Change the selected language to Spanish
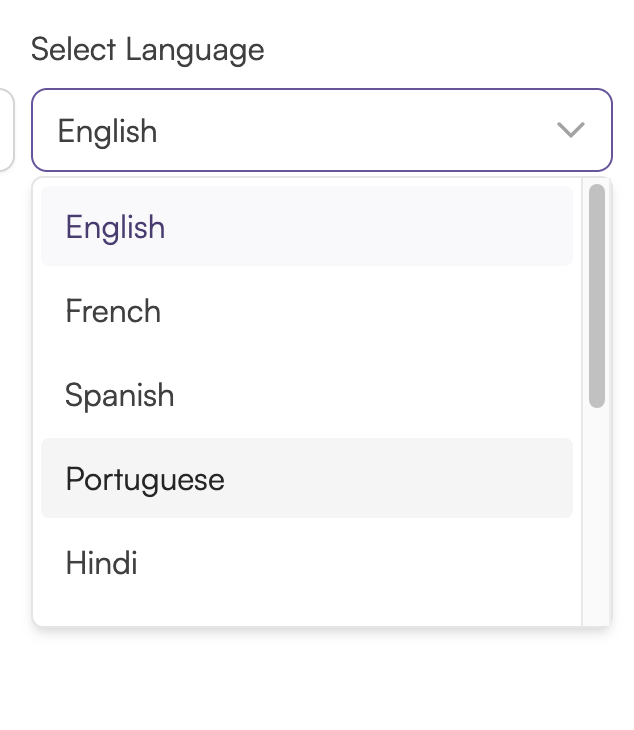634x730 pixels. tap(307, 395)
